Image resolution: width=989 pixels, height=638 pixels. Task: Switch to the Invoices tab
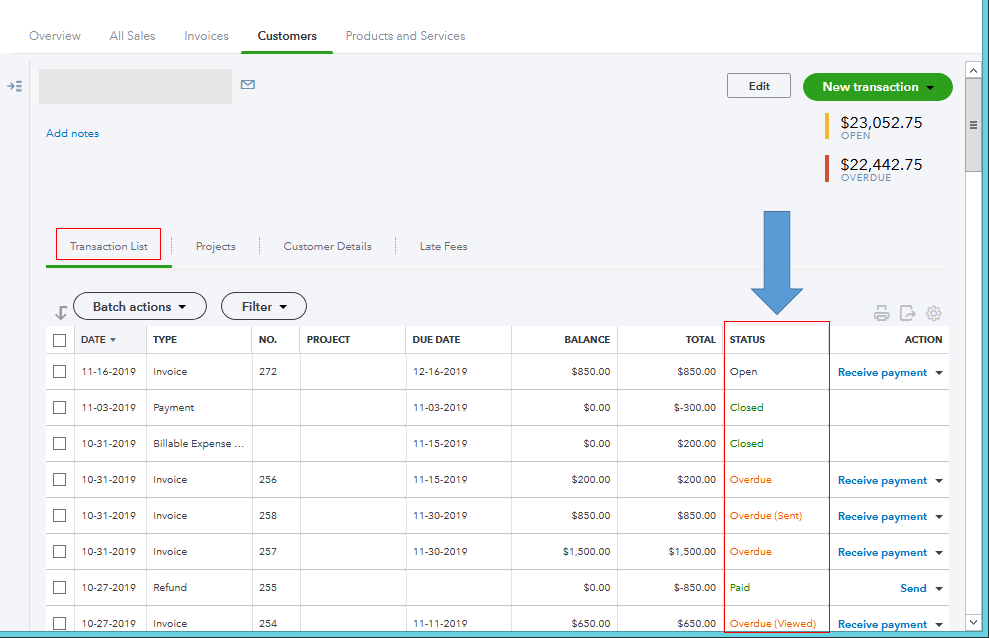point(206,36)
